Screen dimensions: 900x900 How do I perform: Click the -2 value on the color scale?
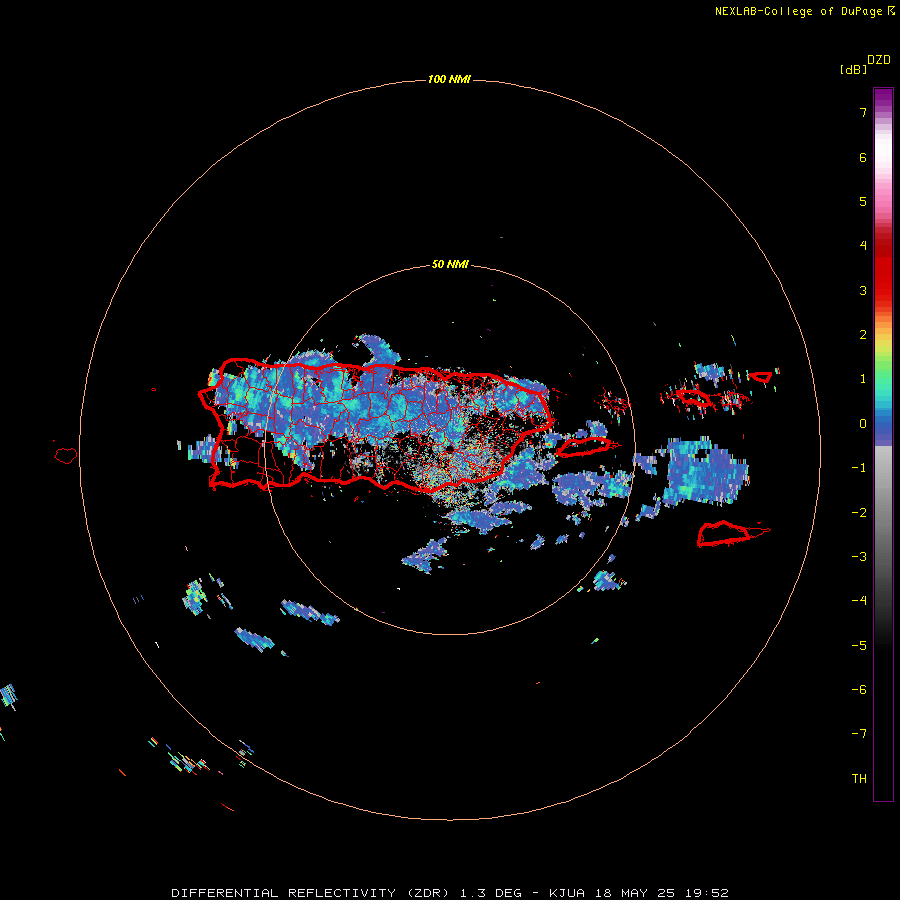[859, 513]
